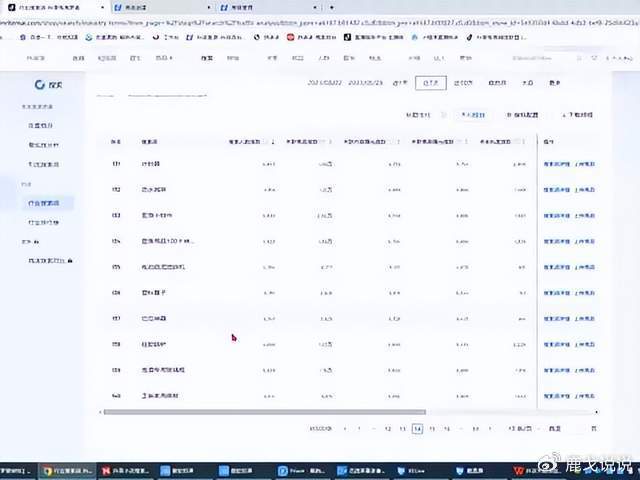Click the browser address bar

pos(300,21)
